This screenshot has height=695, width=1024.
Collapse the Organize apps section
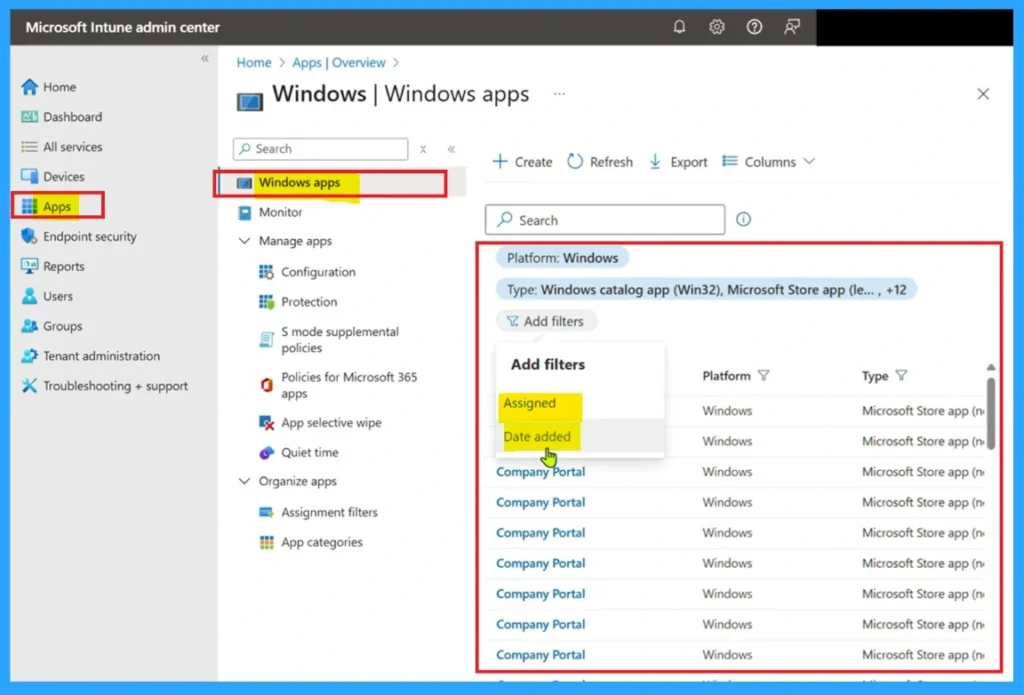coord(244,481)
